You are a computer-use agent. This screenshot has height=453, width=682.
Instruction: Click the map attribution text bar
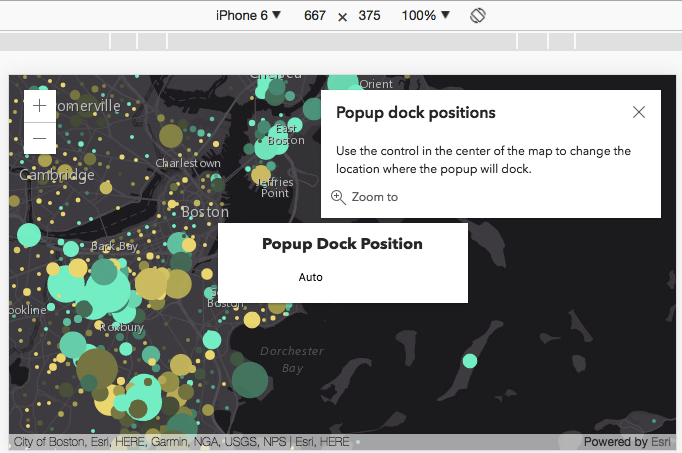click(181, 442)
